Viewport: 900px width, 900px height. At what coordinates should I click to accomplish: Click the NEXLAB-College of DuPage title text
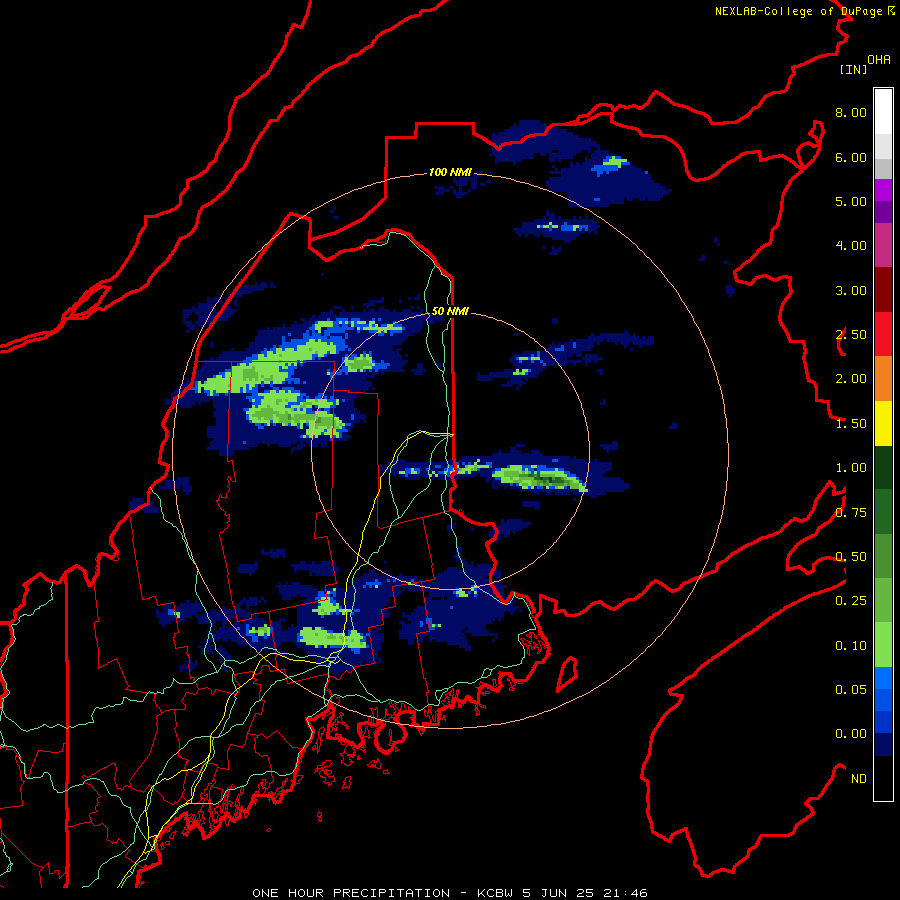(798, 11)
